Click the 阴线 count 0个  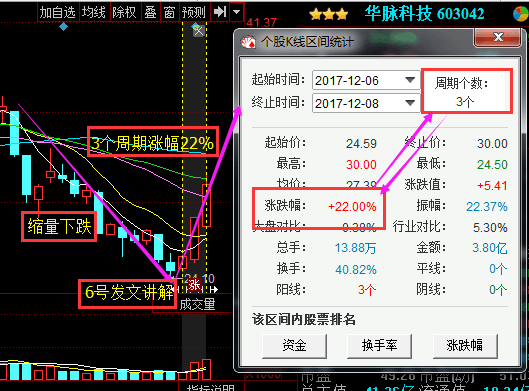tap(498, 290)
